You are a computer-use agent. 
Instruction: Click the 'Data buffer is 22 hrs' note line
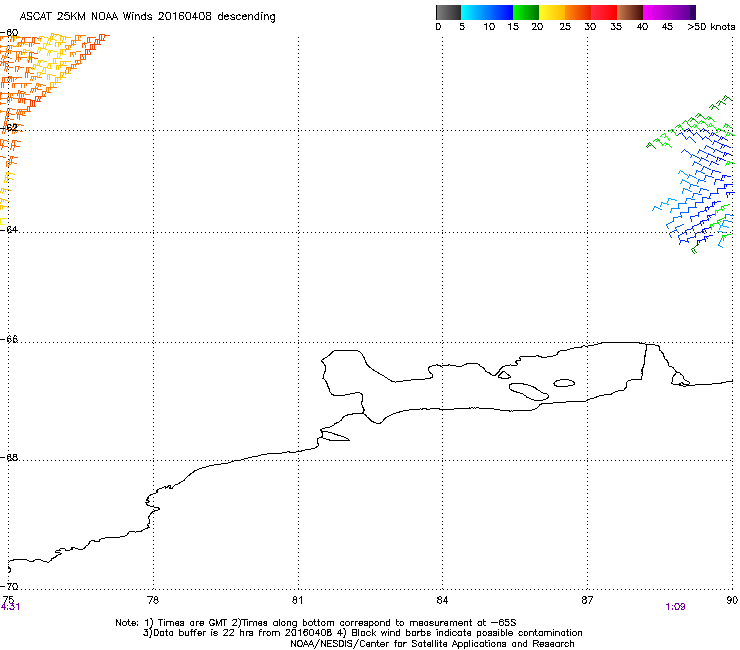(x=362, y=633)
